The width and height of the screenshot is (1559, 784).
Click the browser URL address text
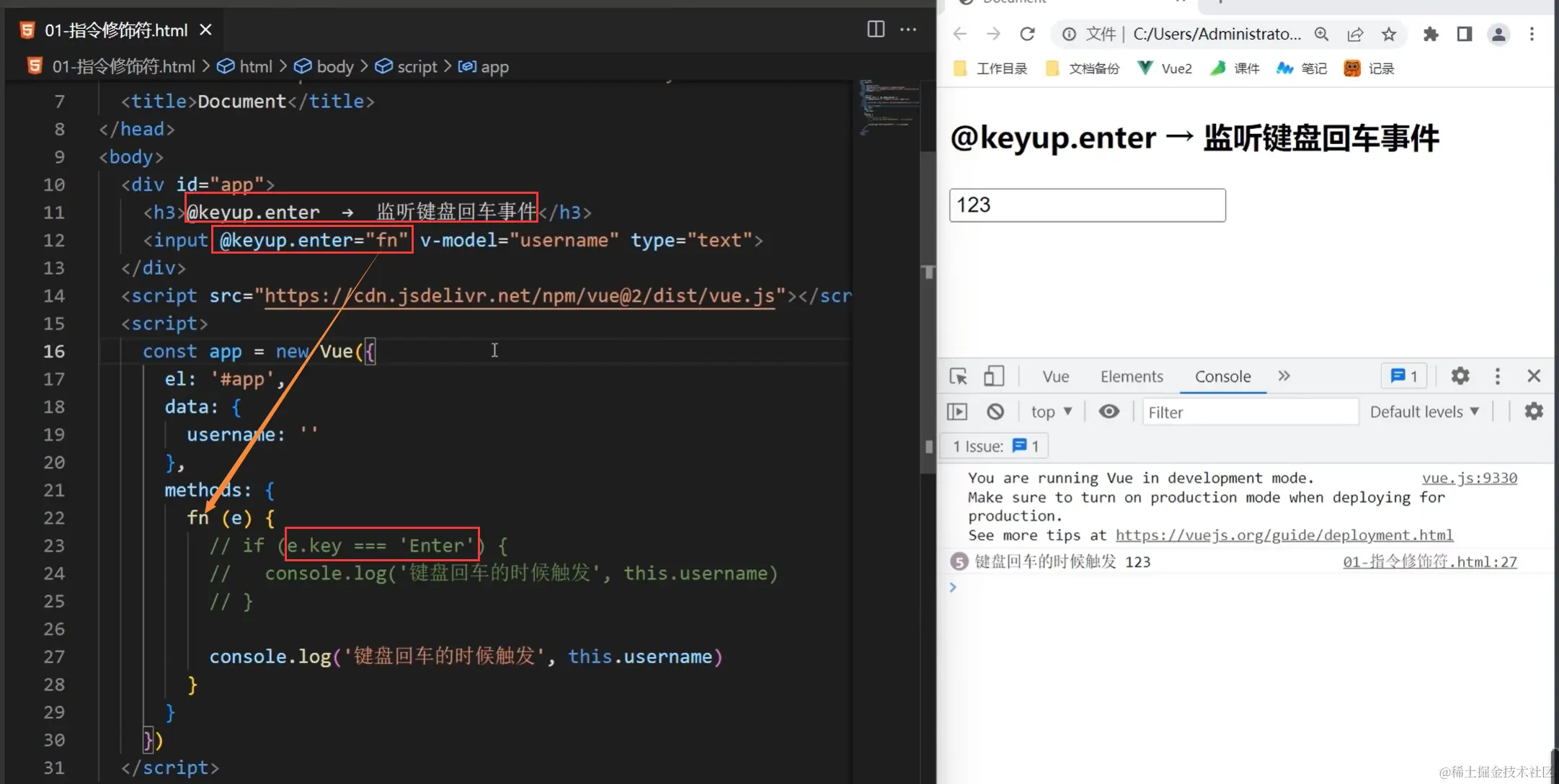point(1217,34)
